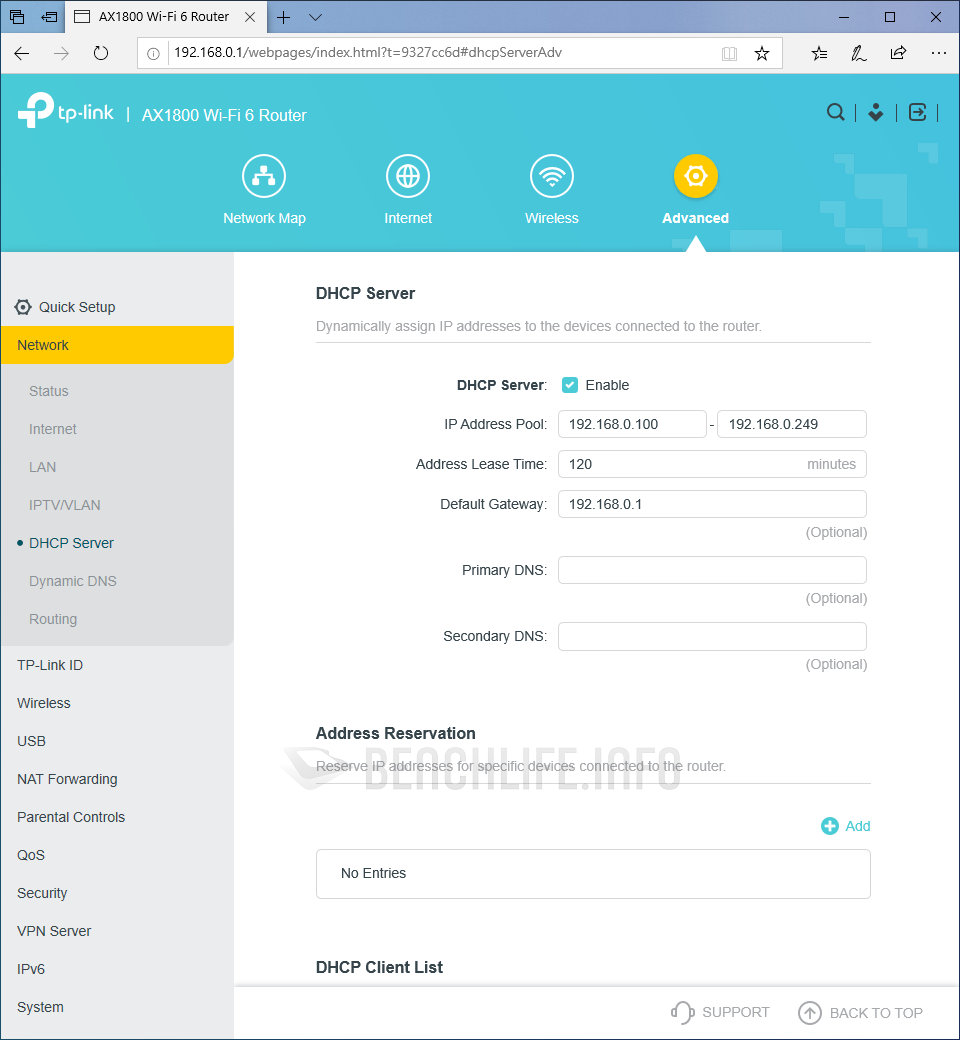Click the Address Reservation heading
This screenshot has width=960, height=1040.
395,734
